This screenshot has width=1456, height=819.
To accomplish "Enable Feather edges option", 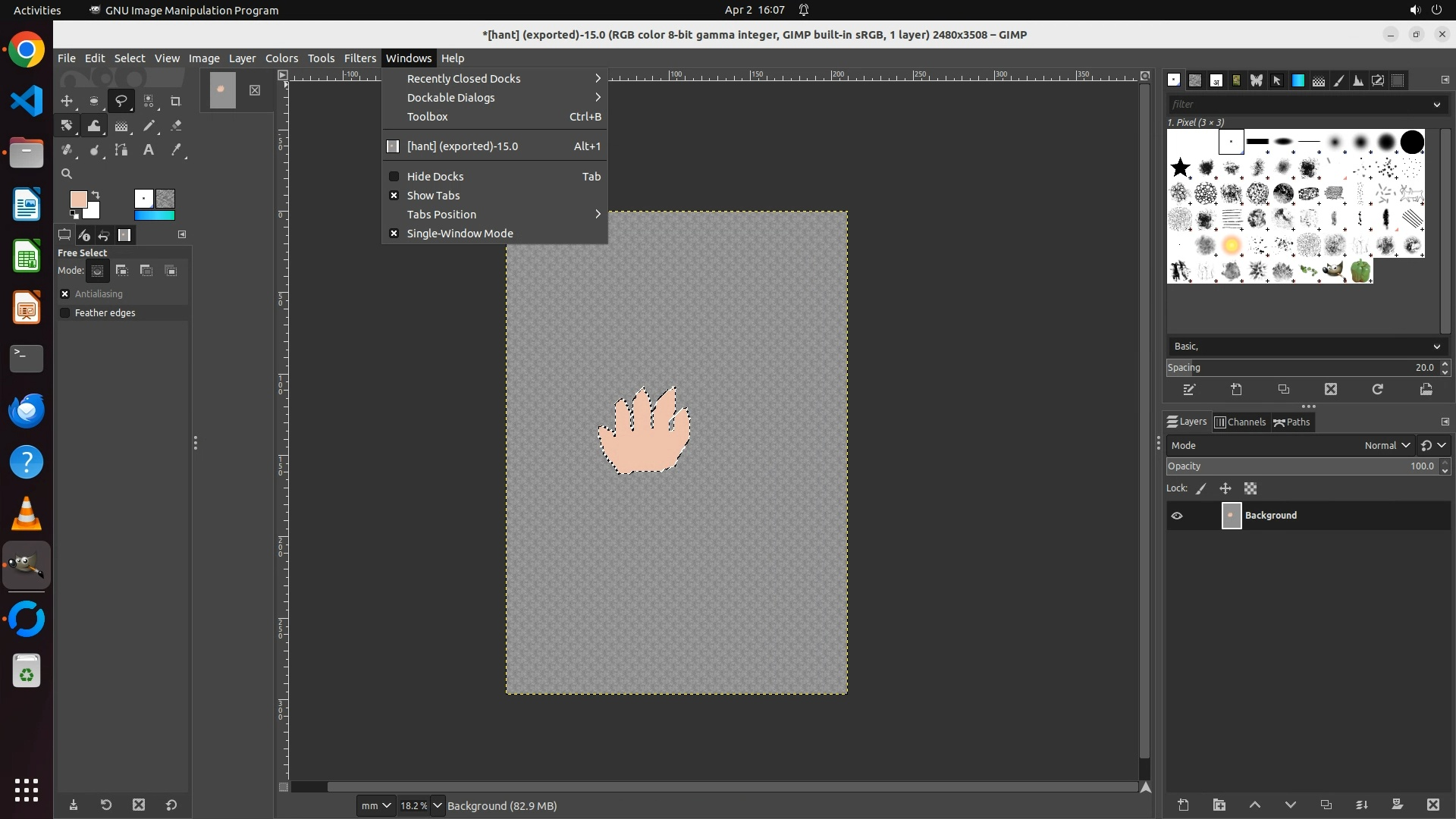I will pyautogui.click(x=65, y=313).
